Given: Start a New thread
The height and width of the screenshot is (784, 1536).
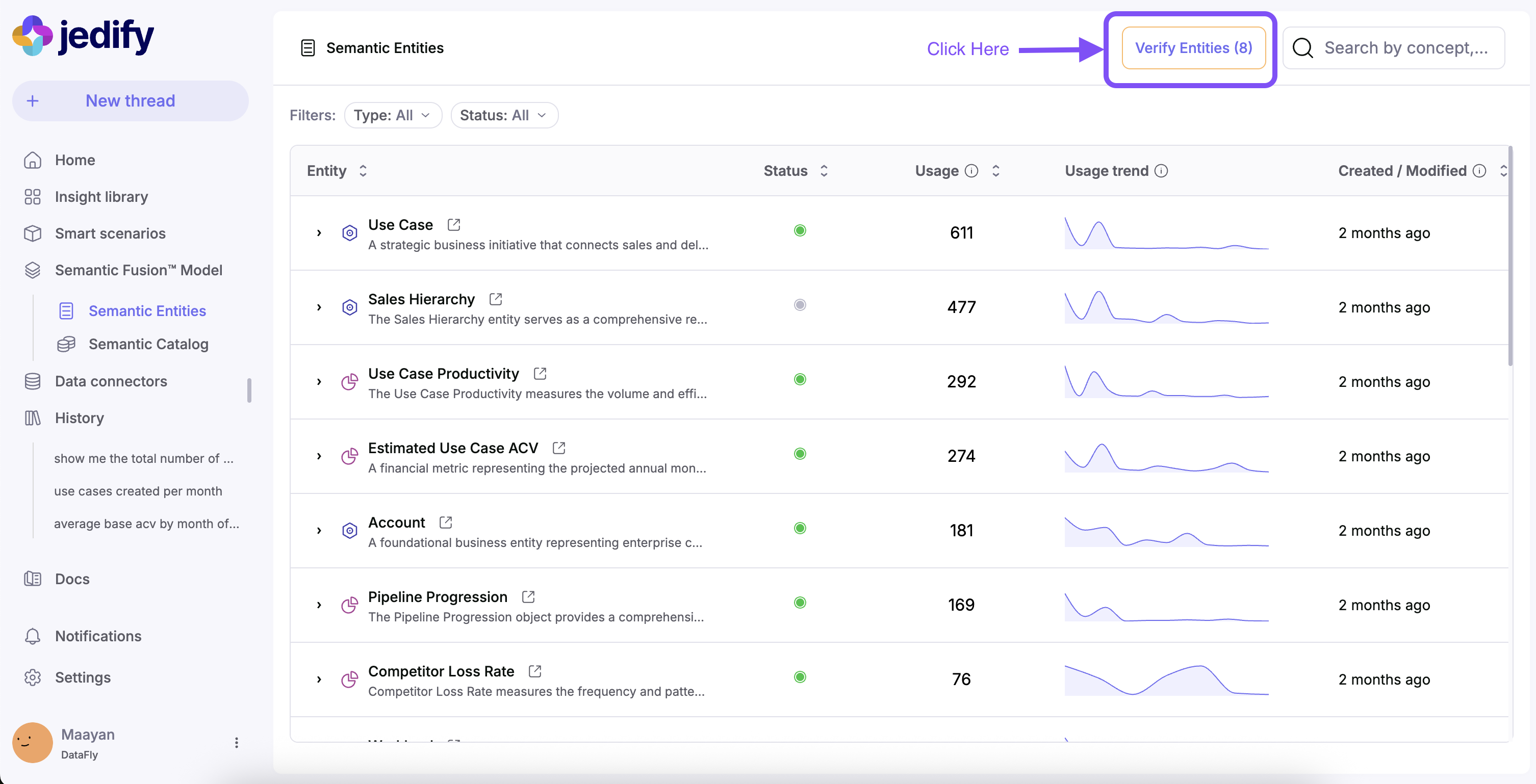Looking at the screenshot, I should click(130, 101).
